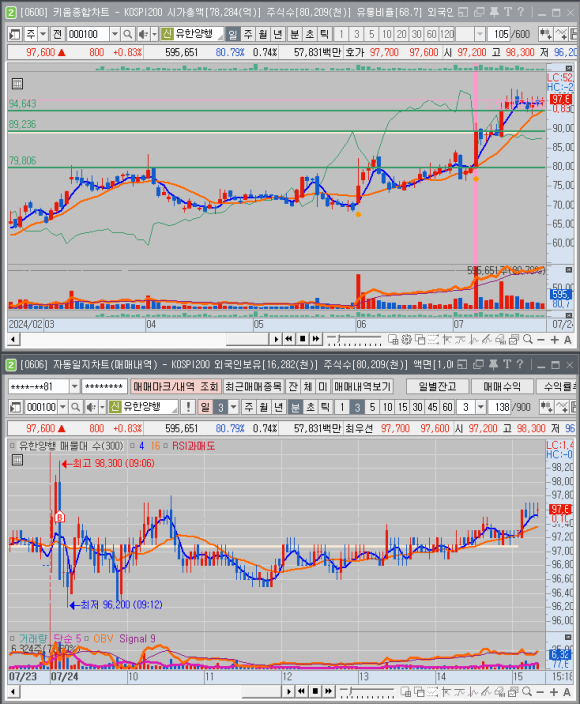
Task: Click plus zoom-in icon in top chart toolbar
Action: point(555,339)
